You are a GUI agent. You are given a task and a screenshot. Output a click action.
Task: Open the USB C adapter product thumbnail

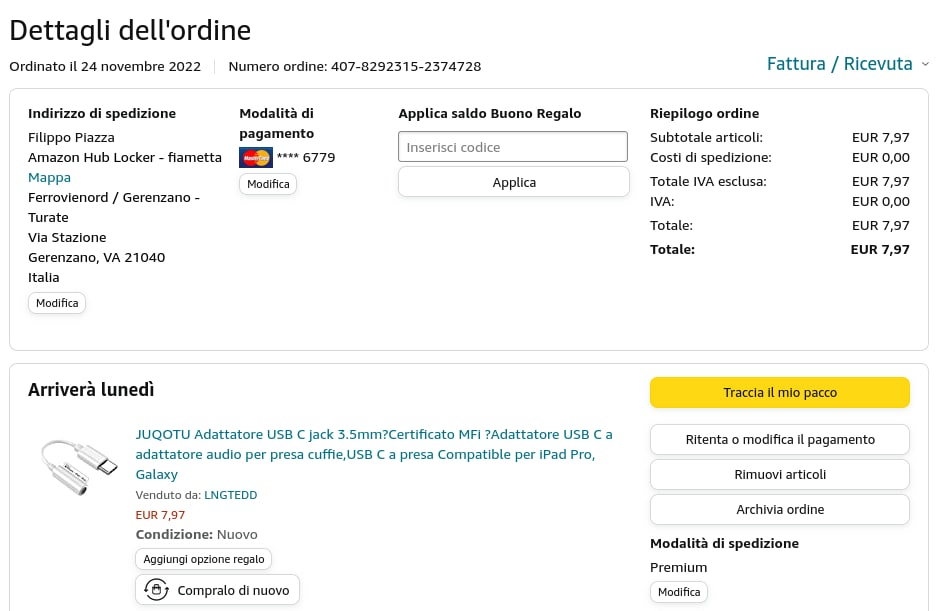[79, 466]
